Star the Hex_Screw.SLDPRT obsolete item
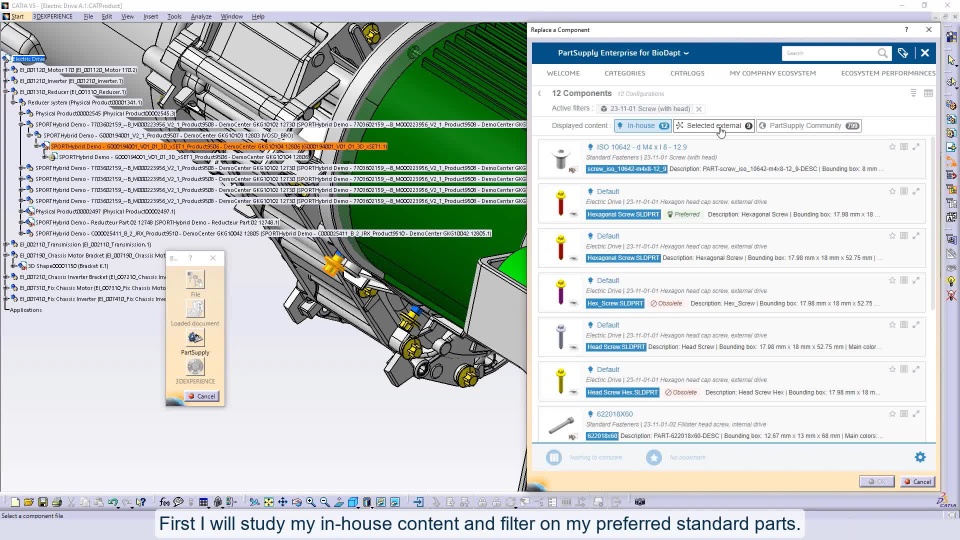Viewport: 960px width, 540px height. [892, 280]
